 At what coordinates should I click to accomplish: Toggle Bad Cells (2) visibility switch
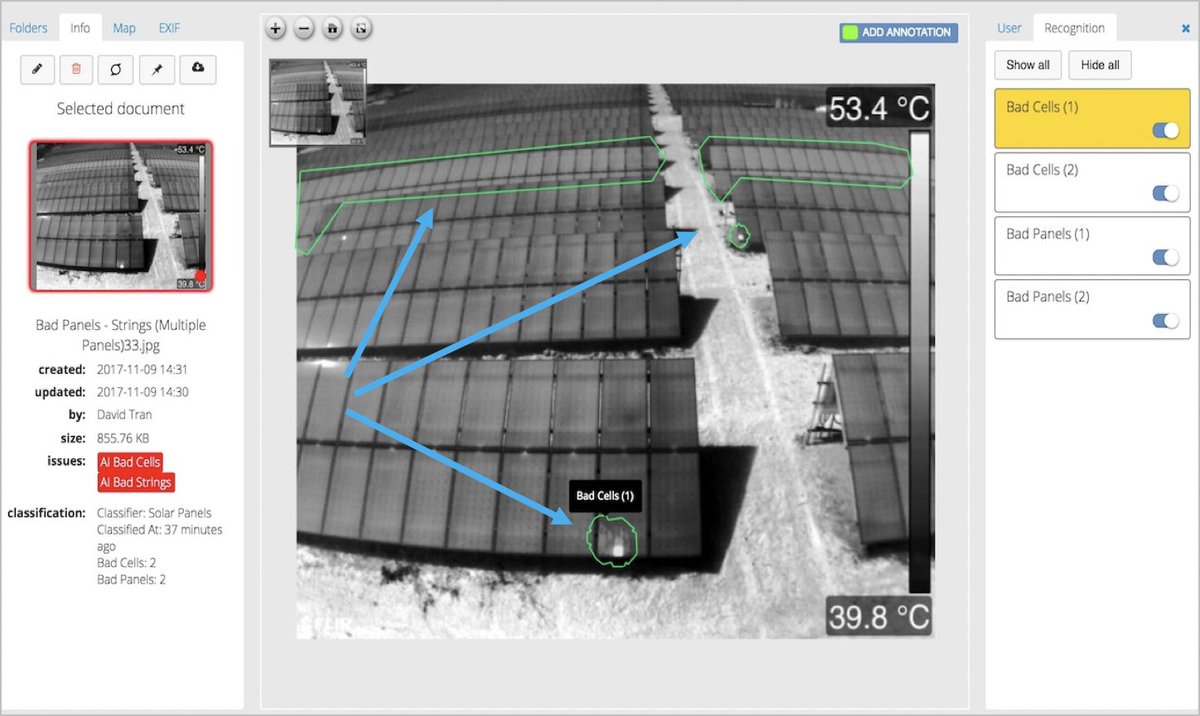pyautogui.click(x=1165, y=194)
